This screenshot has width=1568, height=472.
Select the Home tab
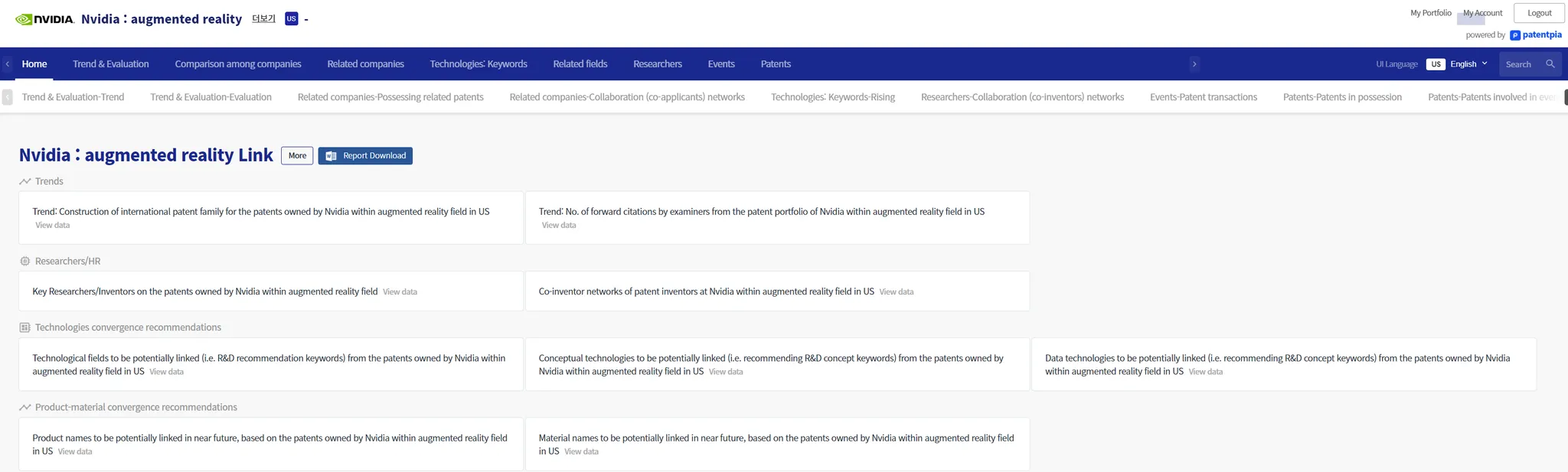34,64
